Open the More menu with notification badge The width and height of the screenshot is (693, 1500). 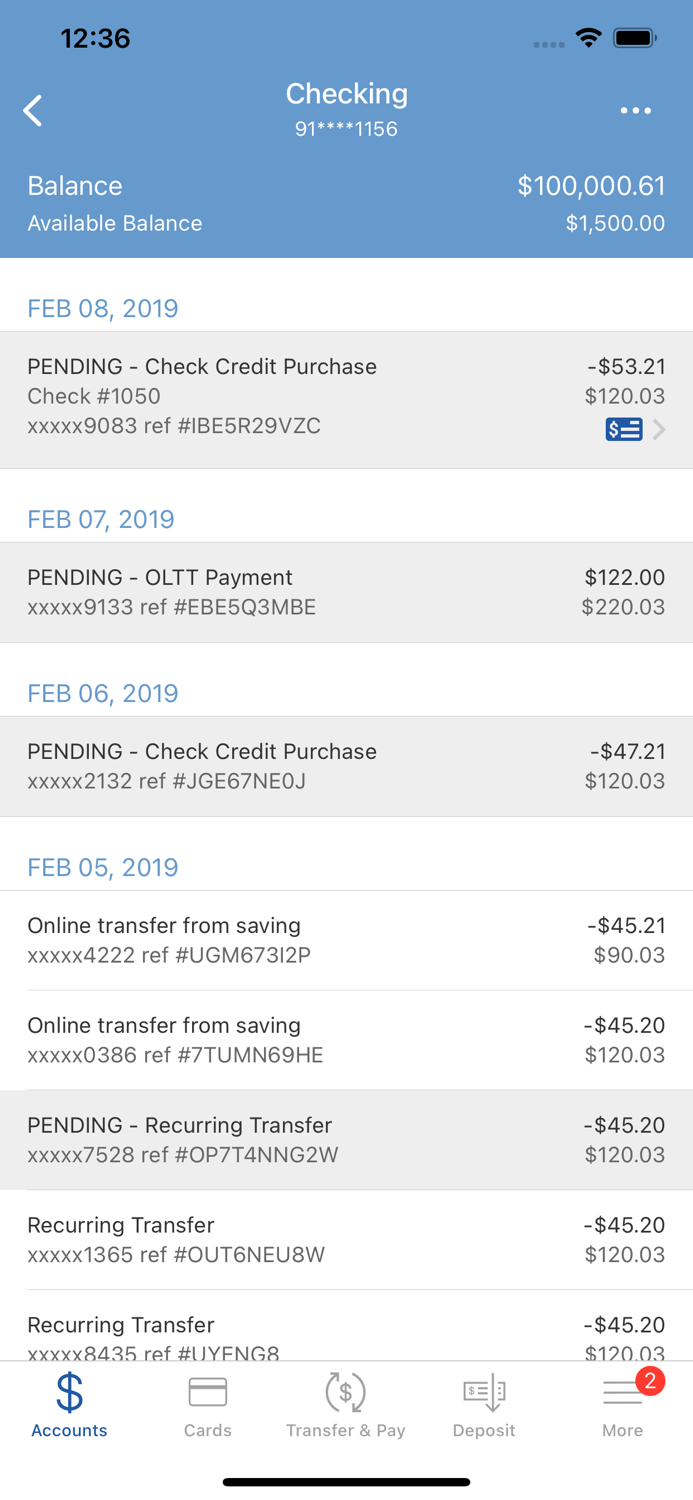pyautogui.click(x=622, y=1395)
